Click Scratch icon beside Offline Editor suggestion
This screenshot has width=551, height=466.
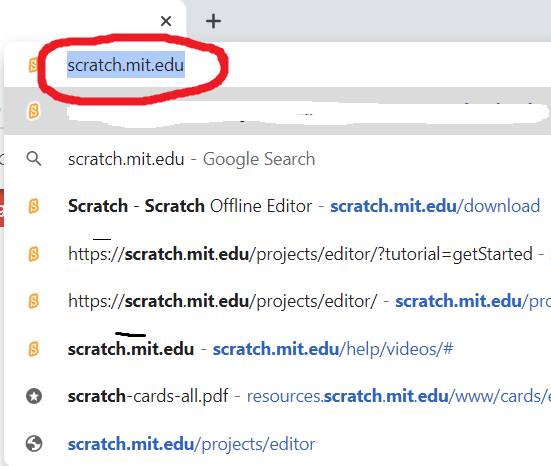[34, 206]
